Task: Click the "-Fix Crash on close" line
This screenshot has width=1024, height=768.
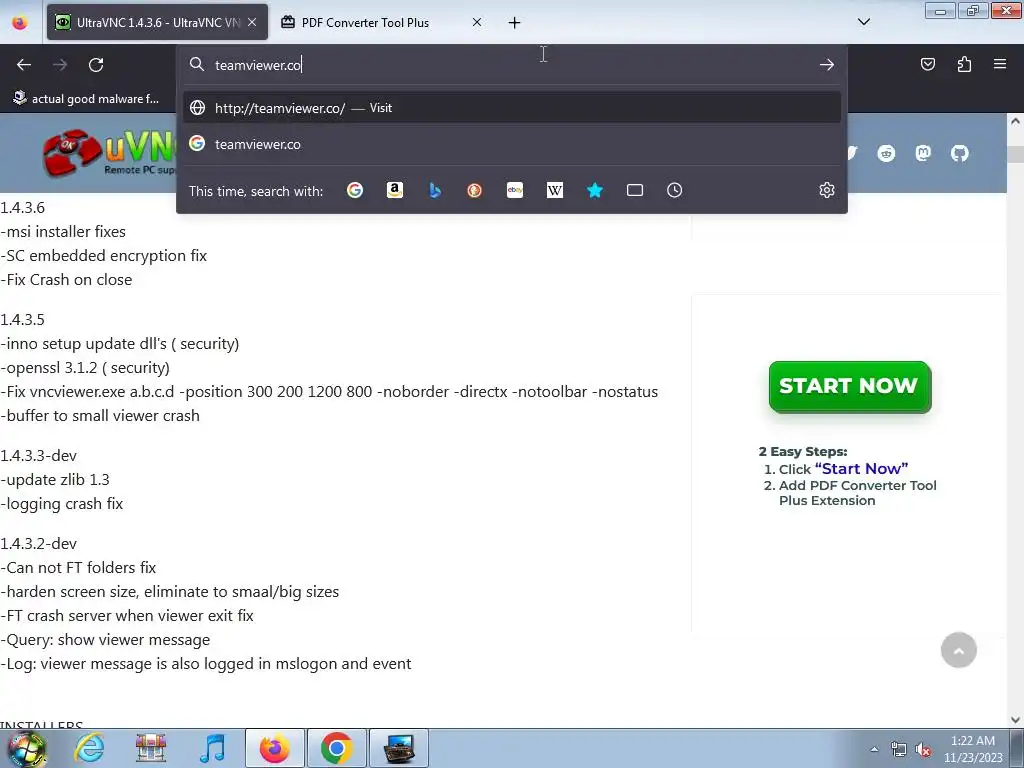Action: 66,280
